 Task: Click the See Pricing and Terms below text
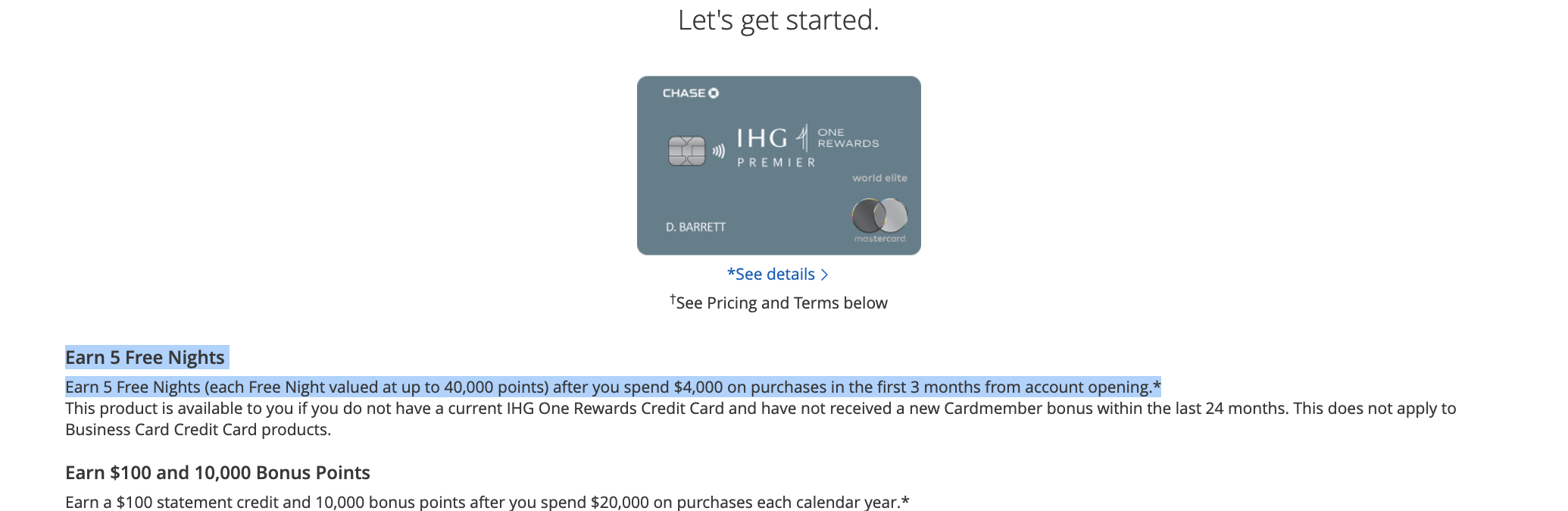click(781, 303)
